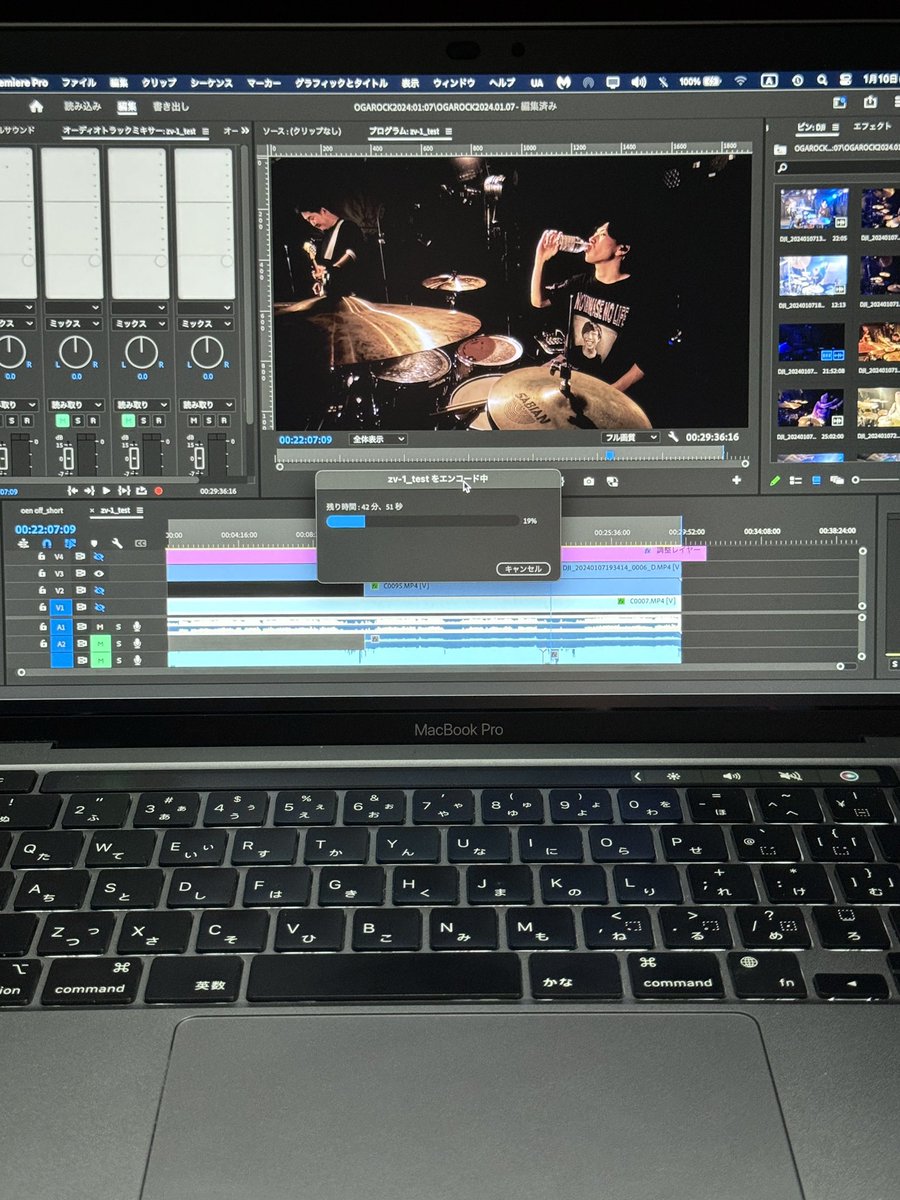Click the キャンセル button in encoding dialog

coord(523,568)
